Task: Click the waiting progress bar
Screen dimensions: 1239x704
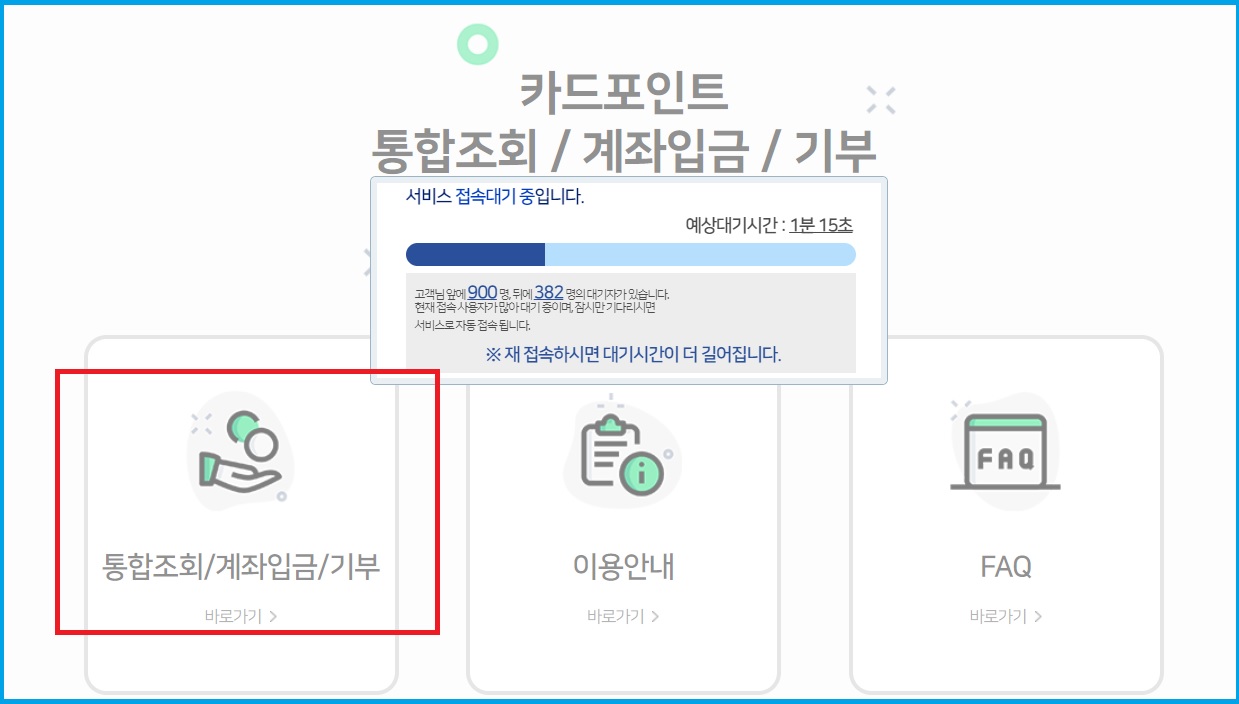Action: 630,254
